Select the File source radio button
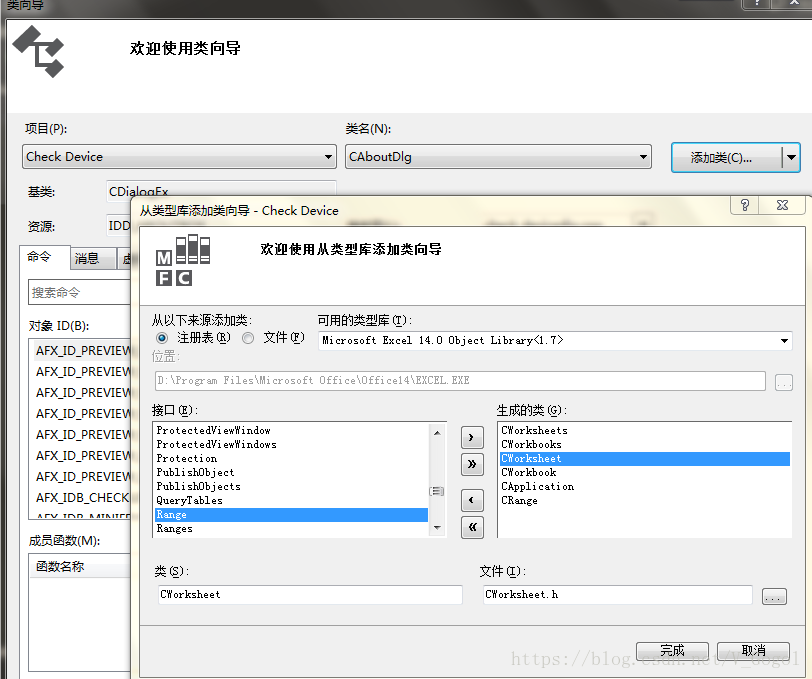 point(248,338)
